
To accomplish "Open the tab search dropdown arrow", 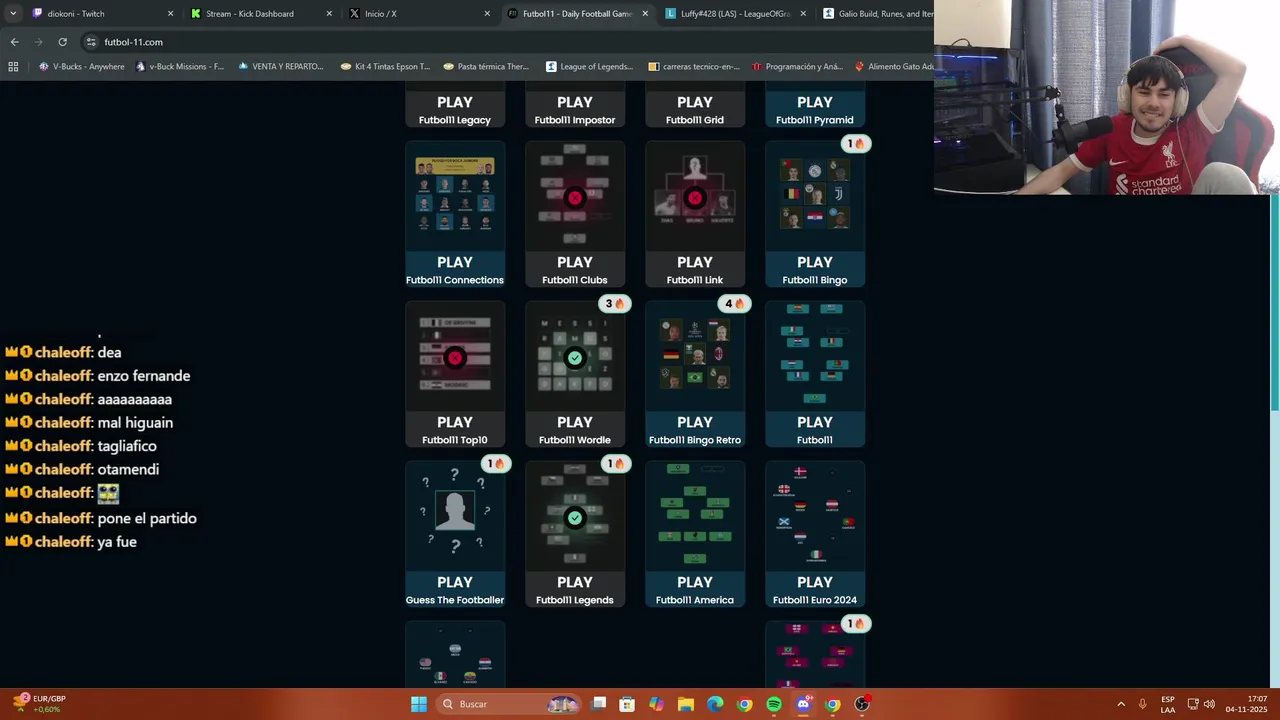I will coord(13,14).
